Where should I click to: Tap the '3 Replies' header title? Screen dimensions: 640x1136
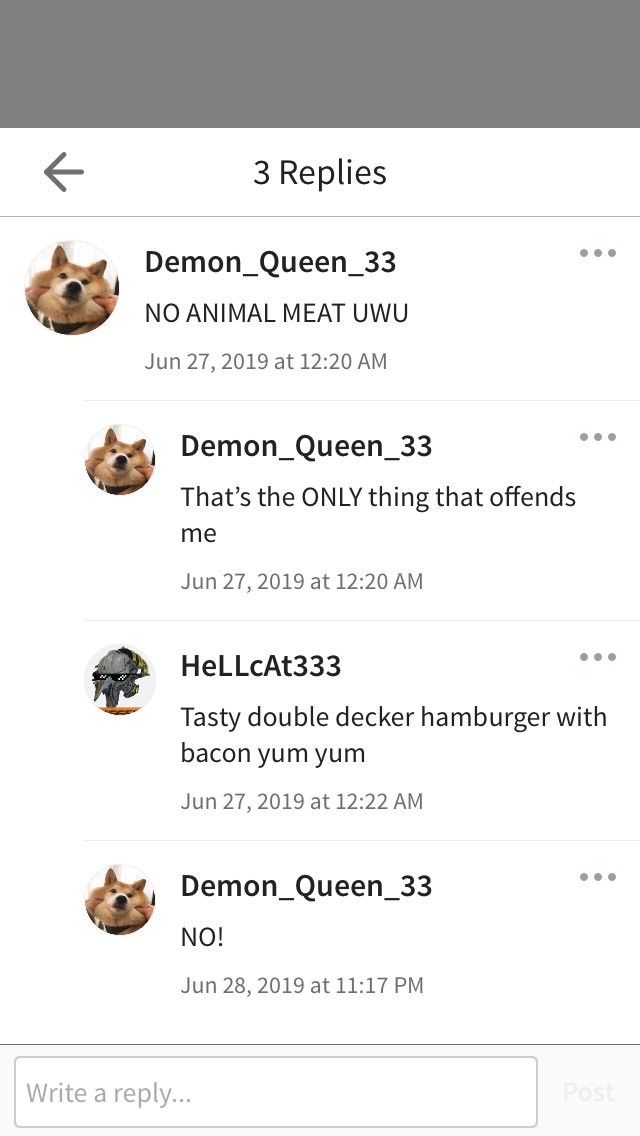point(320,172)
